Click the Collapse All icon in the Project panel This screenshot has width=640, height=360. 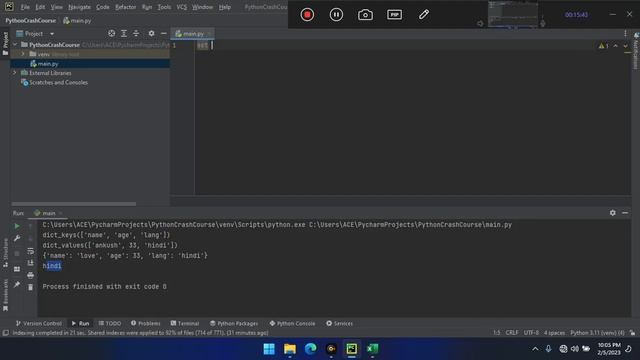136,33
